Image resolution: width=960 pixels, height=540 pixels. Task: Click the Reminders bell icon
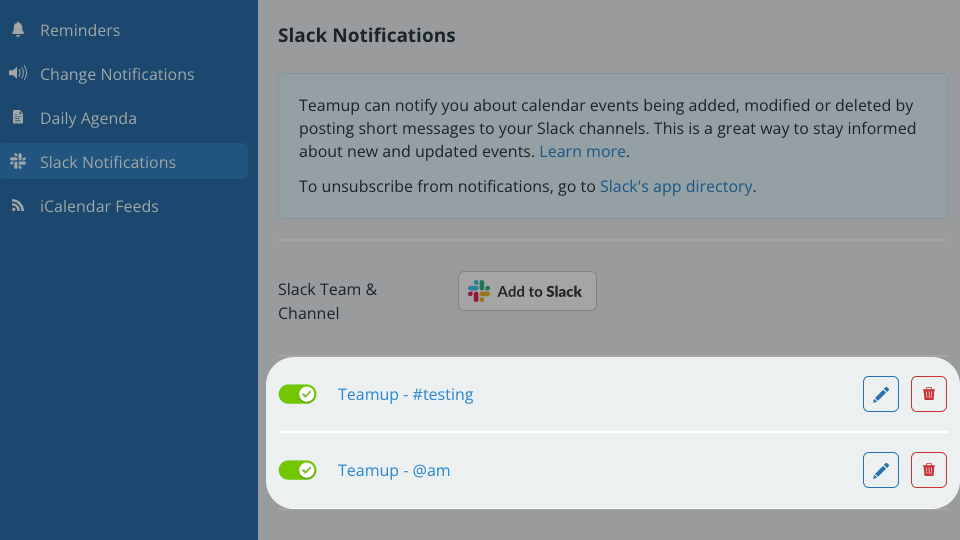pos(18,29)
